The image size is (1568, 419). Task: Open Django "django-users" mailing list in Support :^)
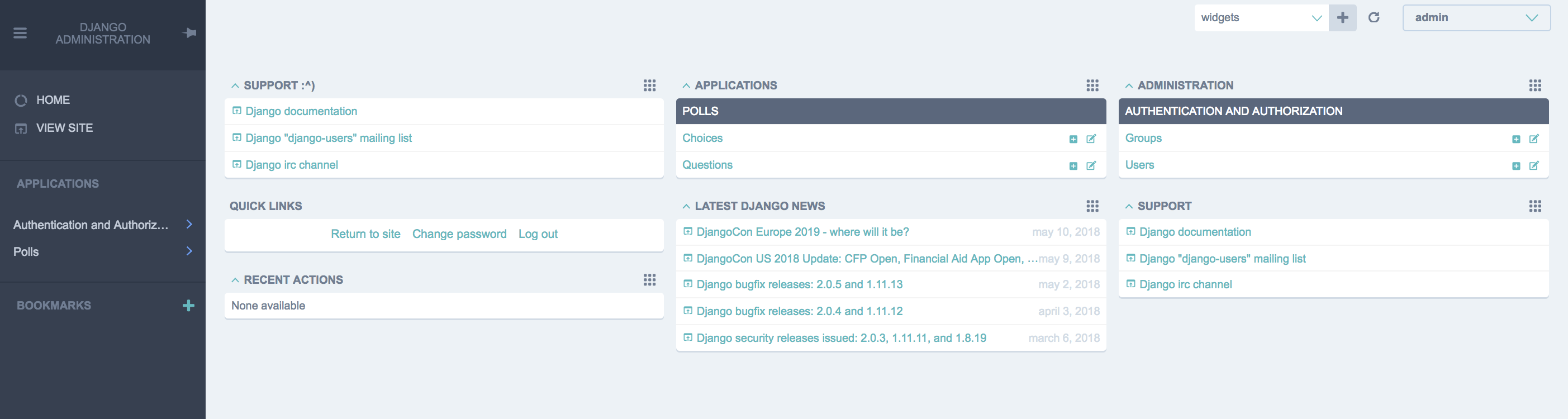329,138
